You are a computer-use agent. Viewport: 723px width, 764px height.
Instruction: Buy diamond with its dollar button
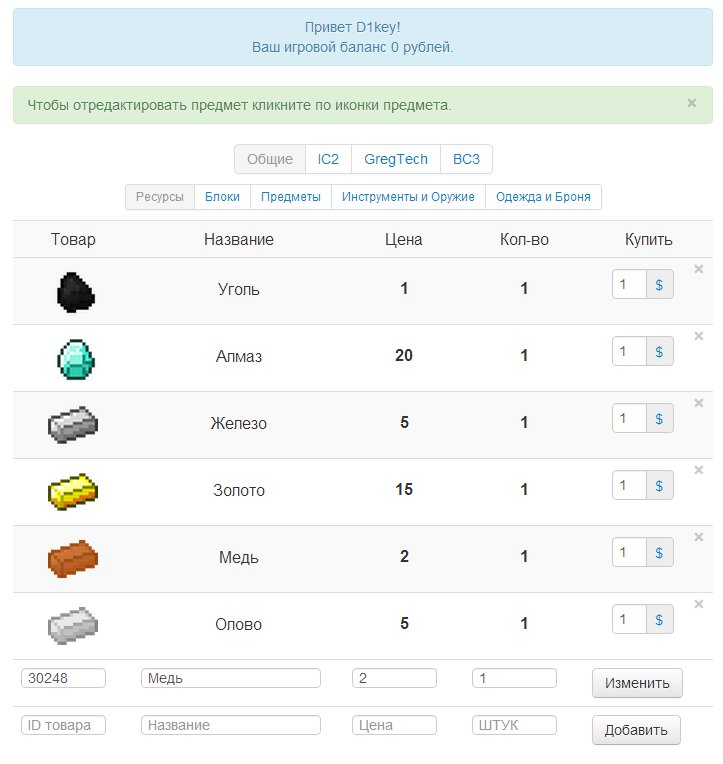click(660, 351)
